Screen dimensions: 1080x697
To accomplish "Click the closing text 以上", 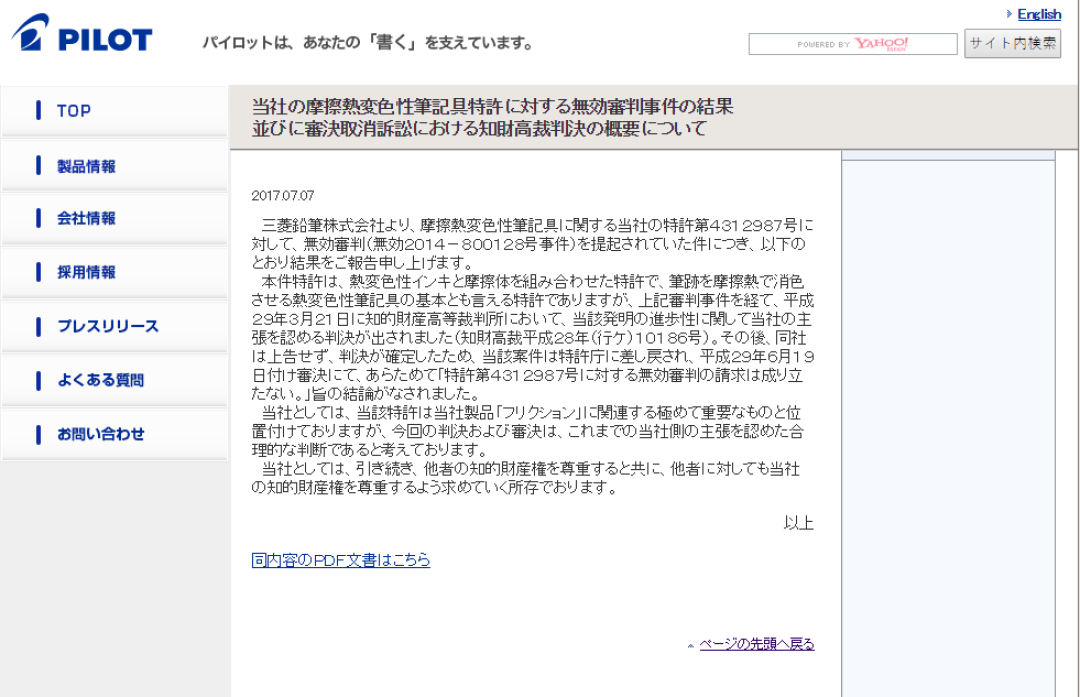I will (798, 523).
